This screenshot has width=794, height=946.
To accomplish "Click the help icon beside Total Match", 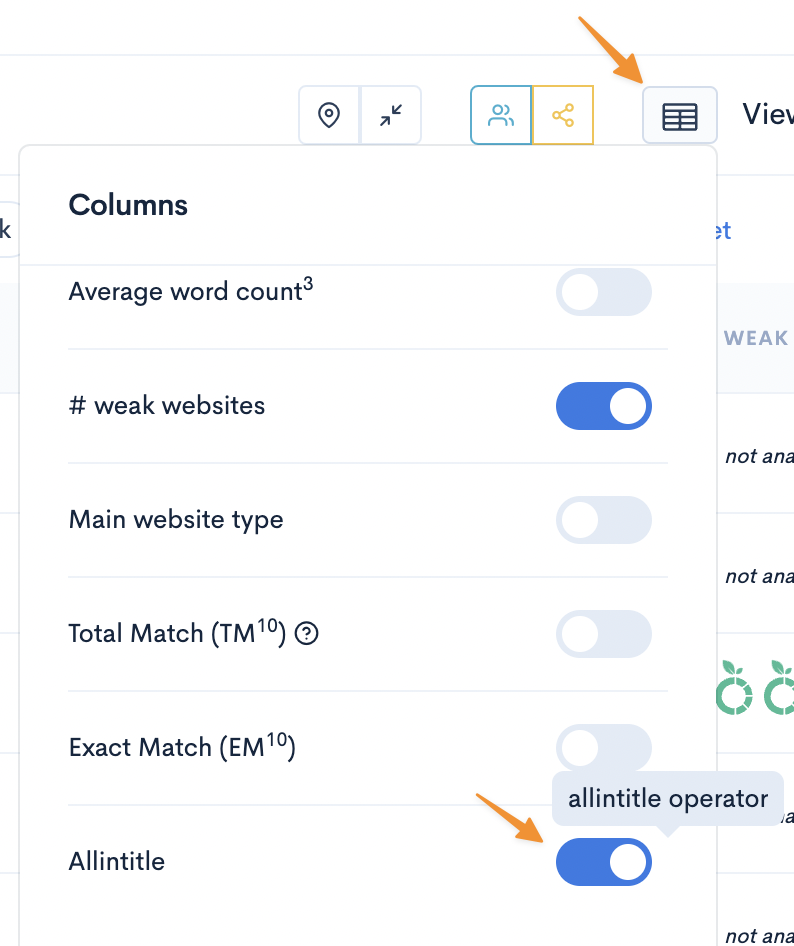I will (307, 633).
